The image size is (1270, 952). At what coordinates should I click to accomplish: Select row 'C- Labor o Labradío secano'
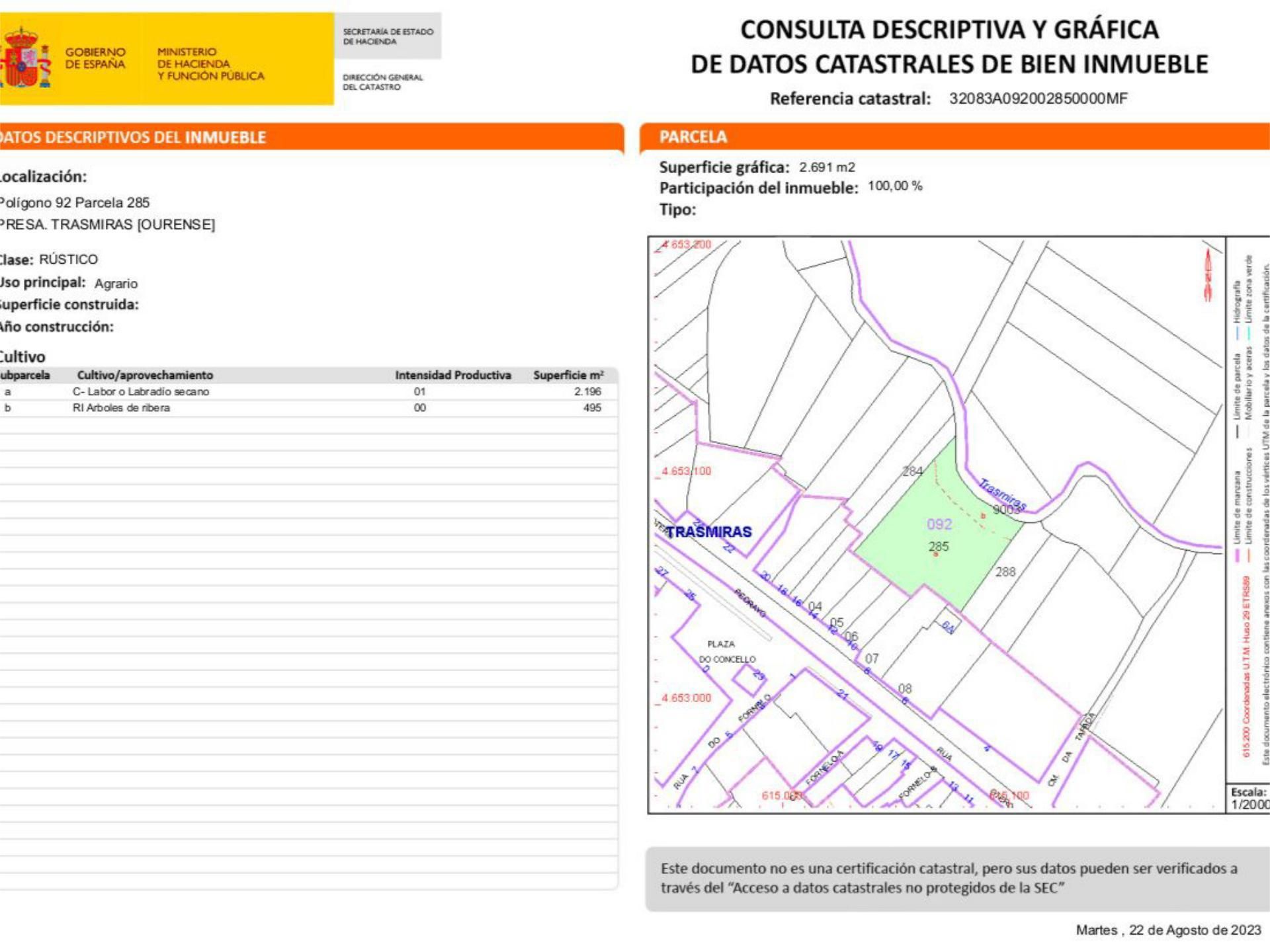coord(308,391)
